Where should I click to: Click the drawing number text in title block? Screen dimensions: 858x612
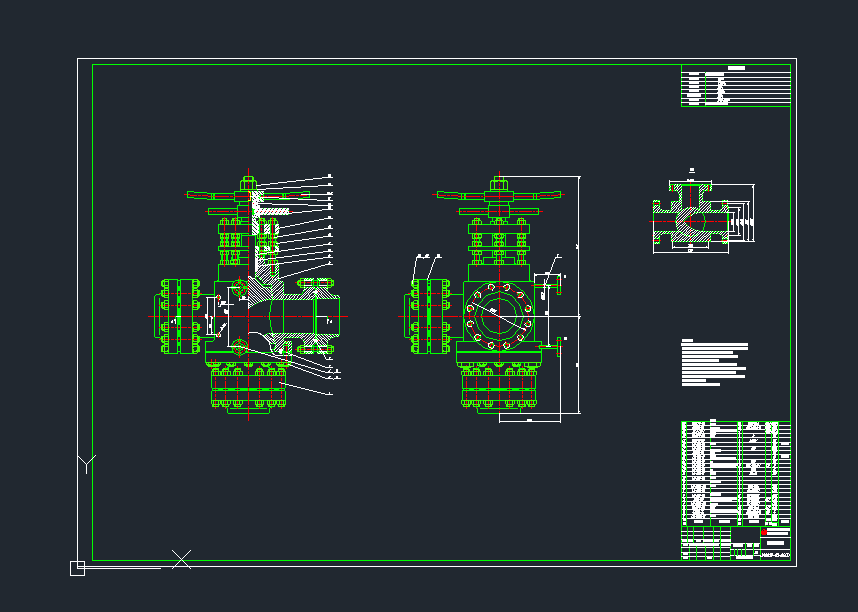[x=774, y=554]
